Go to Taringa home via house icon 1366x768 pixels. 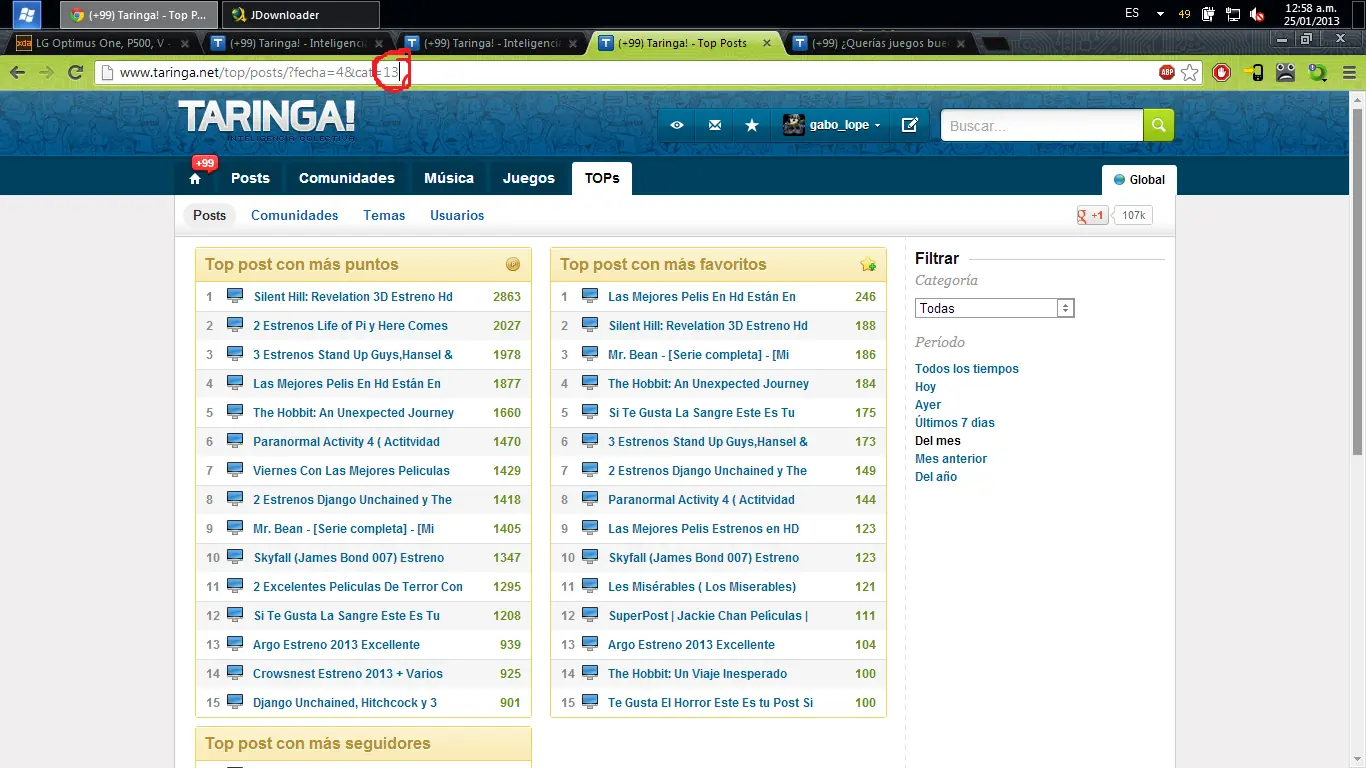195,179
